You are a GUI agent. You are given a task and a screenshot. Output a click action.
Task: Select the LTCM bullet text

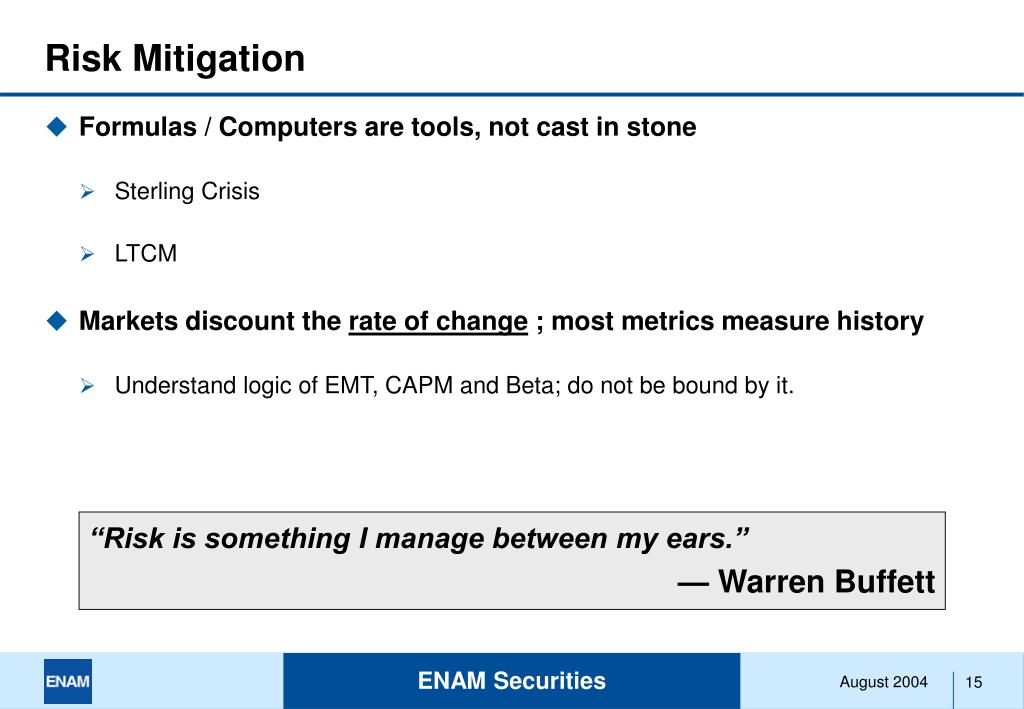pos(146,253)
